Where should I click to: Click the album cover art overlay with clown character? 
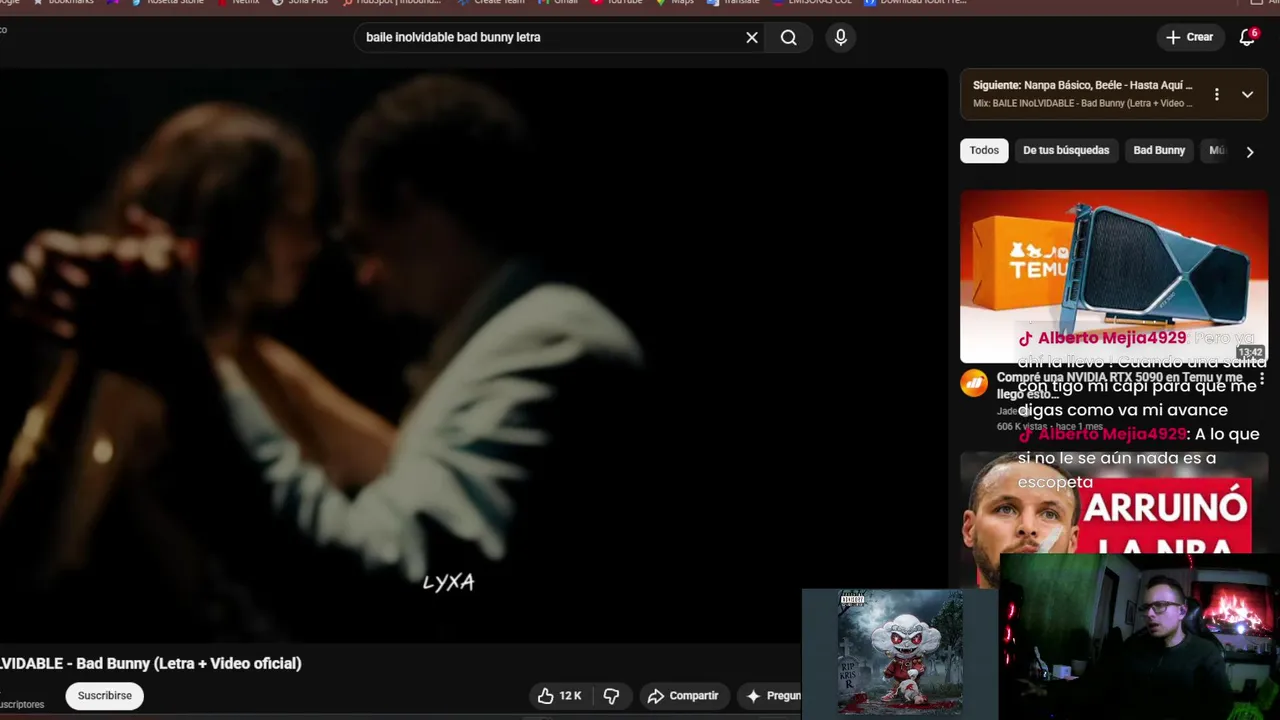(900, 653)
